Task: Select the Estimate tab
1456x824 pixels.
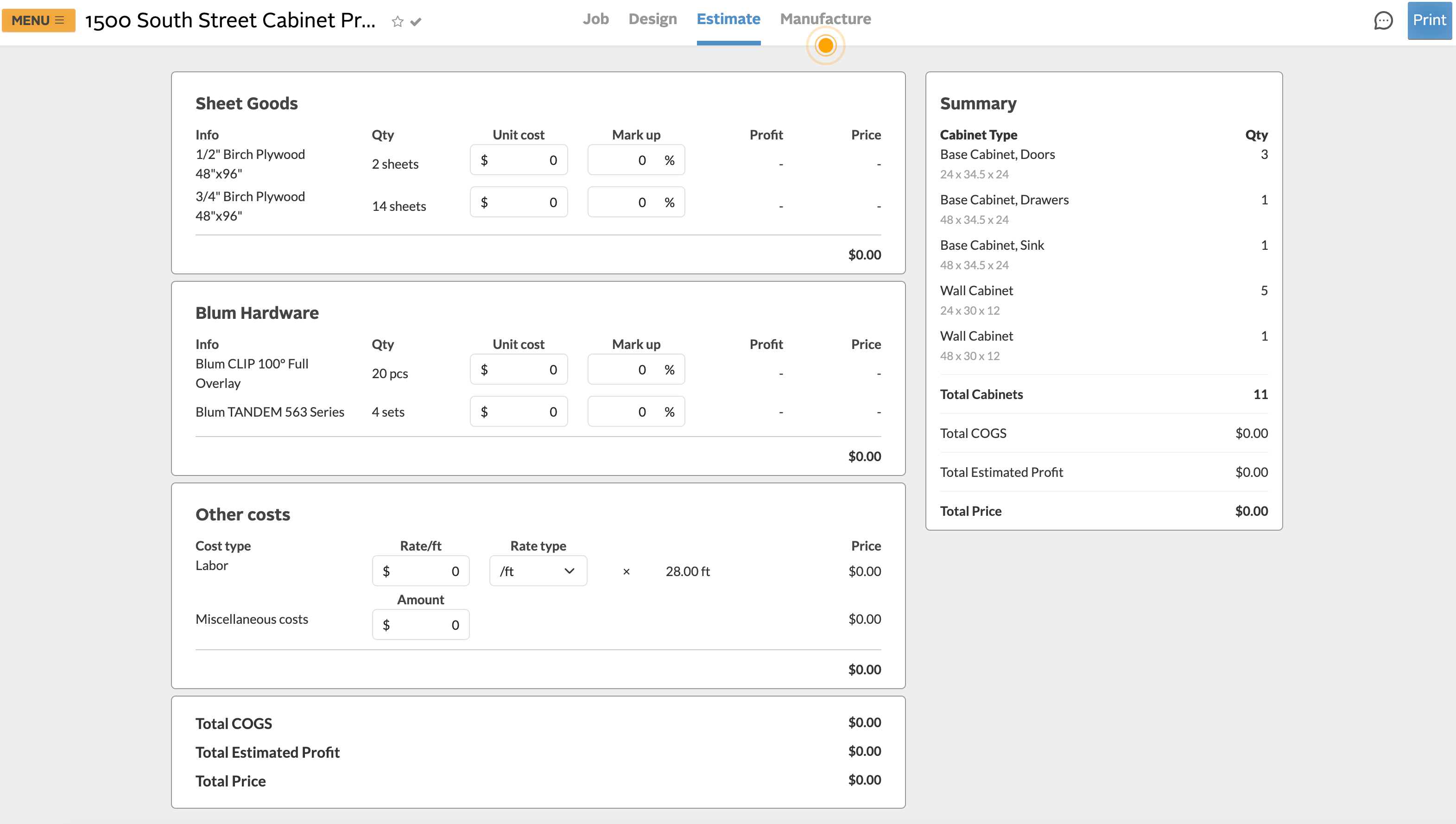Action: (x=728, y=19)
